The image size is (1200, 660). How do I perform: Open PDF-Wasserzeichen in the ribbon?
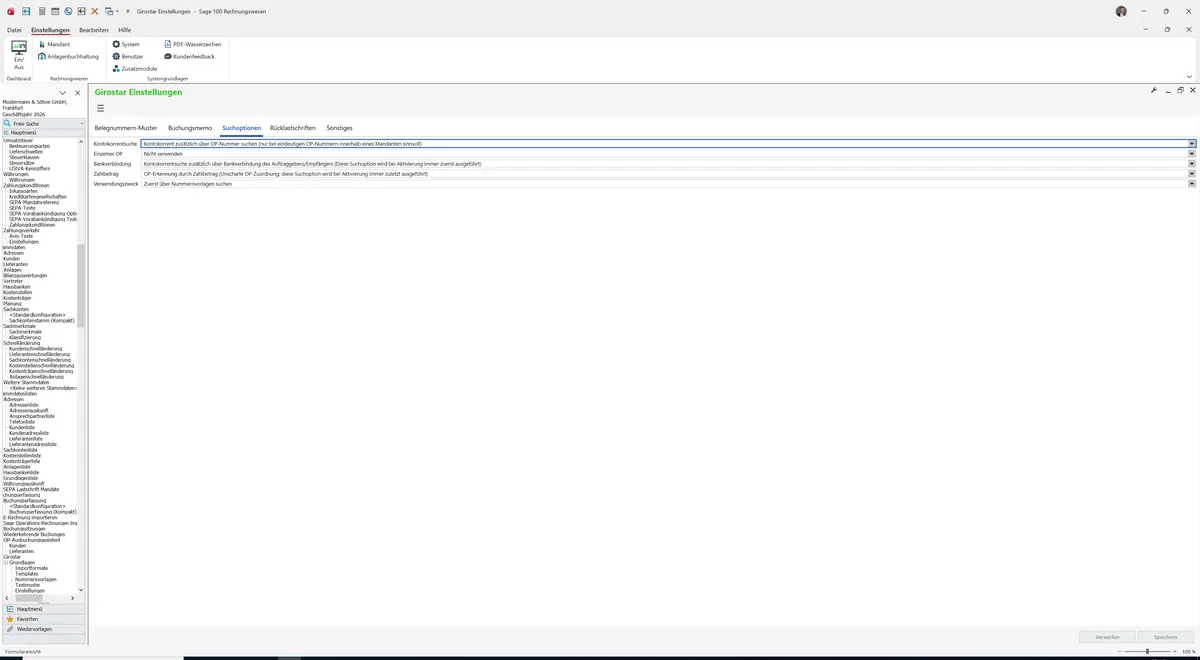193,44
